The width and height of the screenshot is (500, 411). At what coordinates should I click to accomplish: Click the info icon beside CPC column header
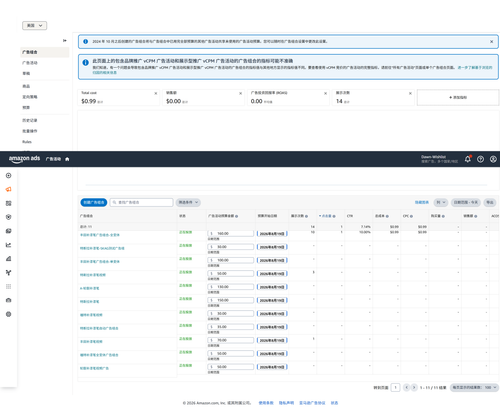pyautogui.click(x=412, y=216)
